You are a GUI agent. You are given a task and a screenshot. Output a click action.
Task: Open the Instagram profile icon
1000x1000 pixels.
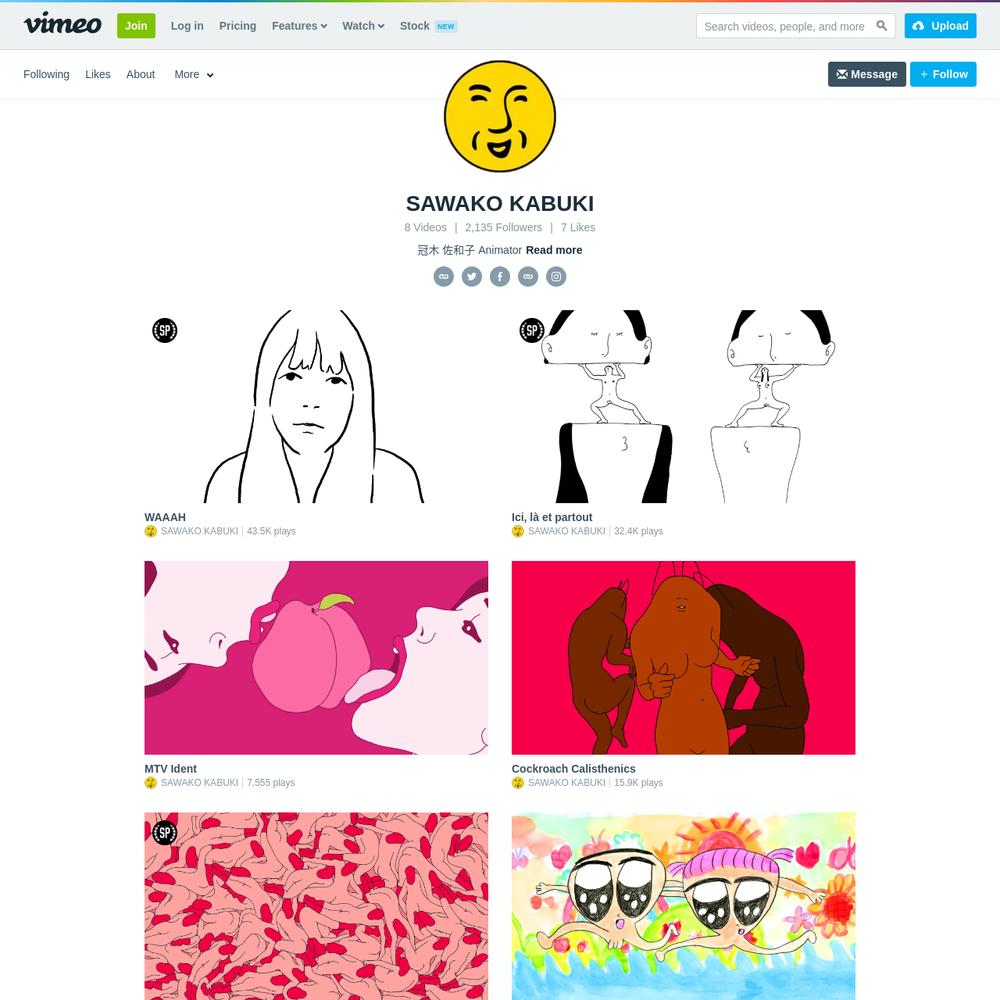coord(555,276)
